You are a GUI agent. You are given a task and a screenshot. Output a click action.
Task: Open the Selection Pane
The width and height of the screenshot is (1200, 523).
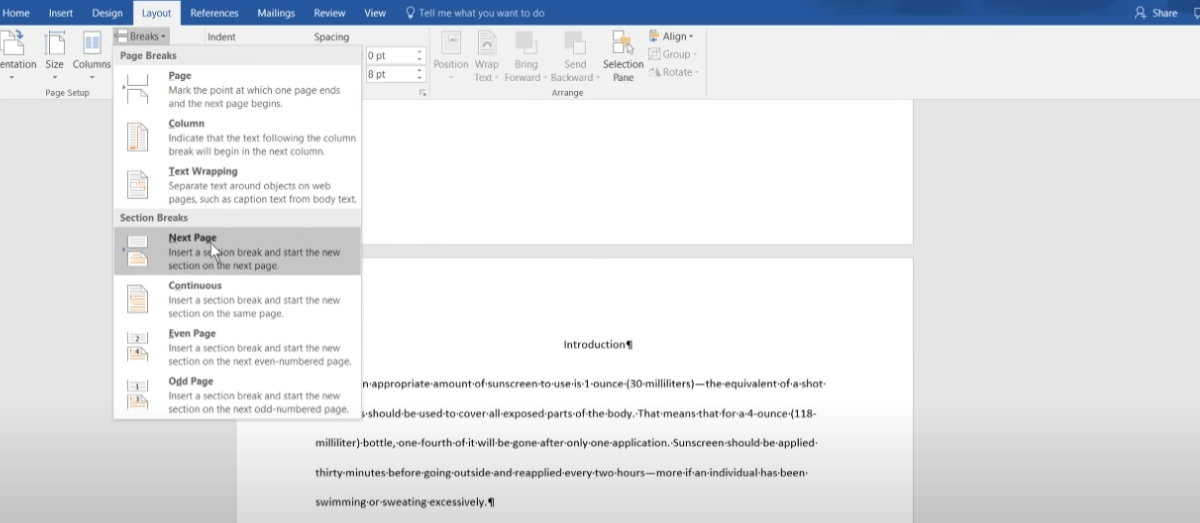pyautogui.click(x=623, y=56)
